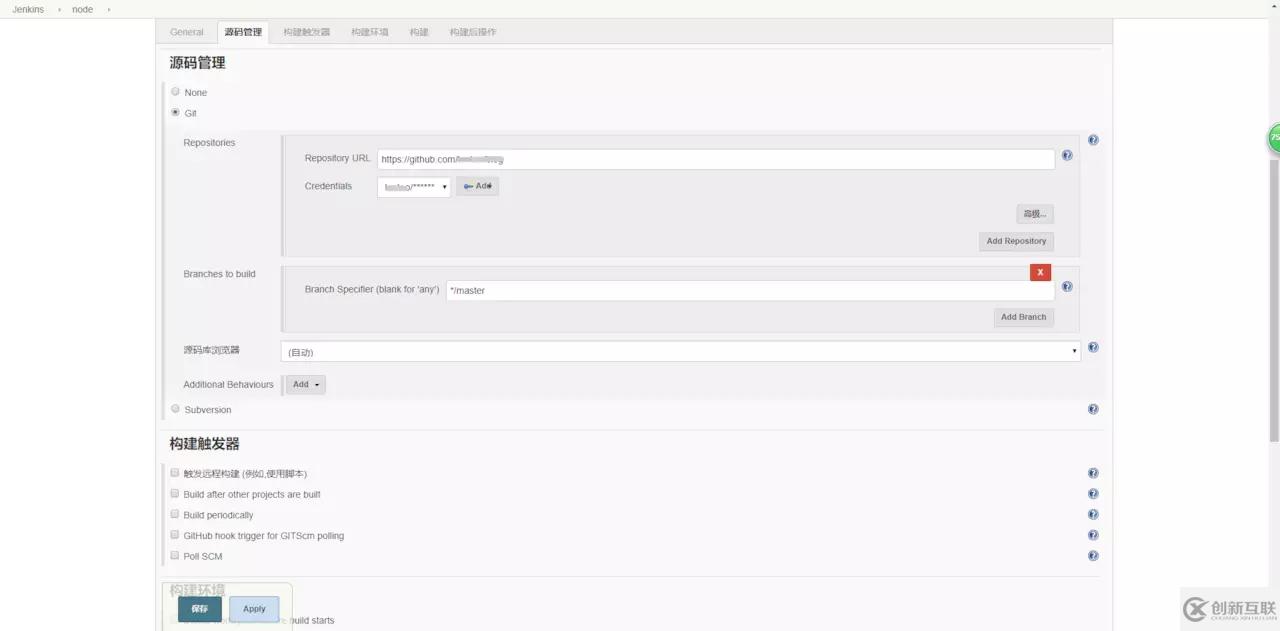Open help icon for Build periodically
The image size is (1280, 631).
(x=1093, y=515)
